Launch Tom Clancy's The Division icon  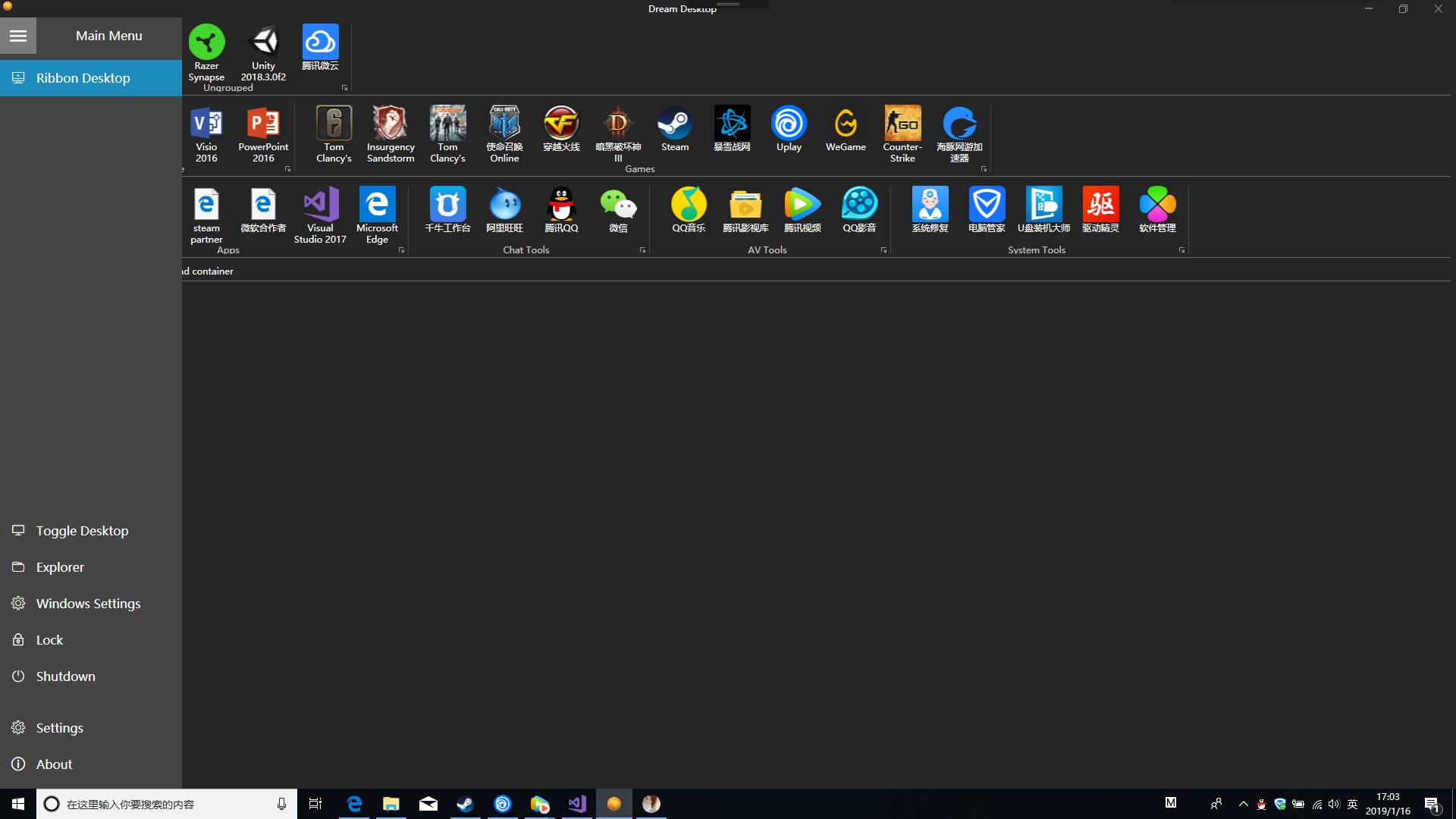pos(447,133)
